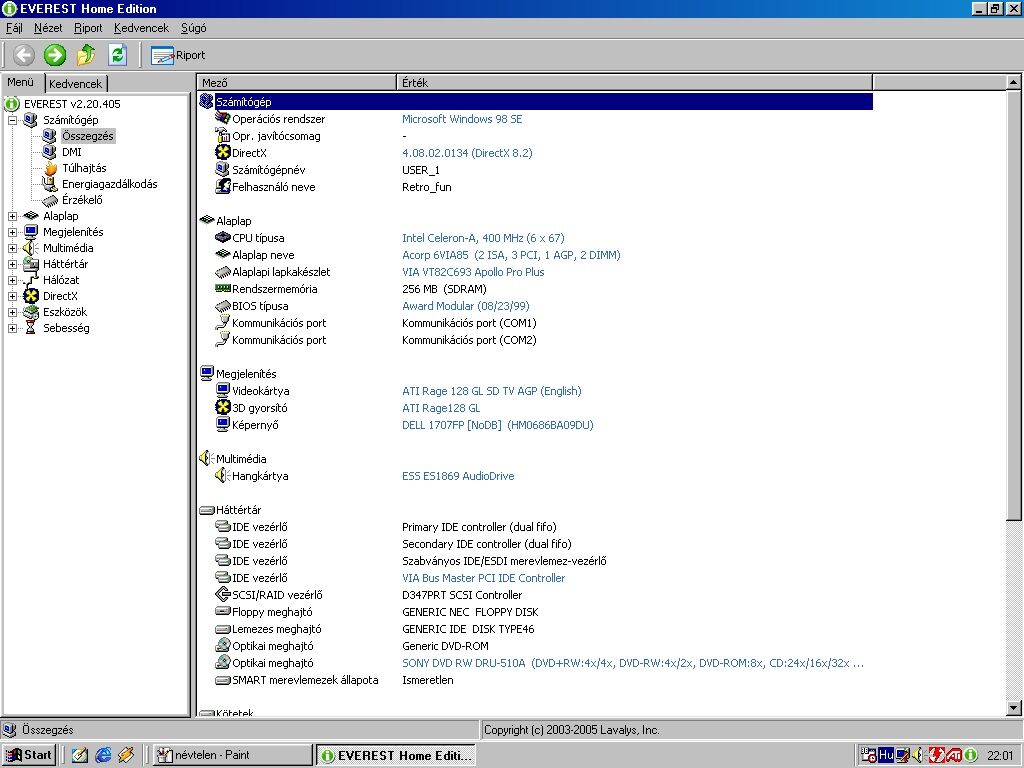Viewport: 1024px width, 768px height.
Task: Click the Alaplap motherboard icon in tree
Action: 31,216
